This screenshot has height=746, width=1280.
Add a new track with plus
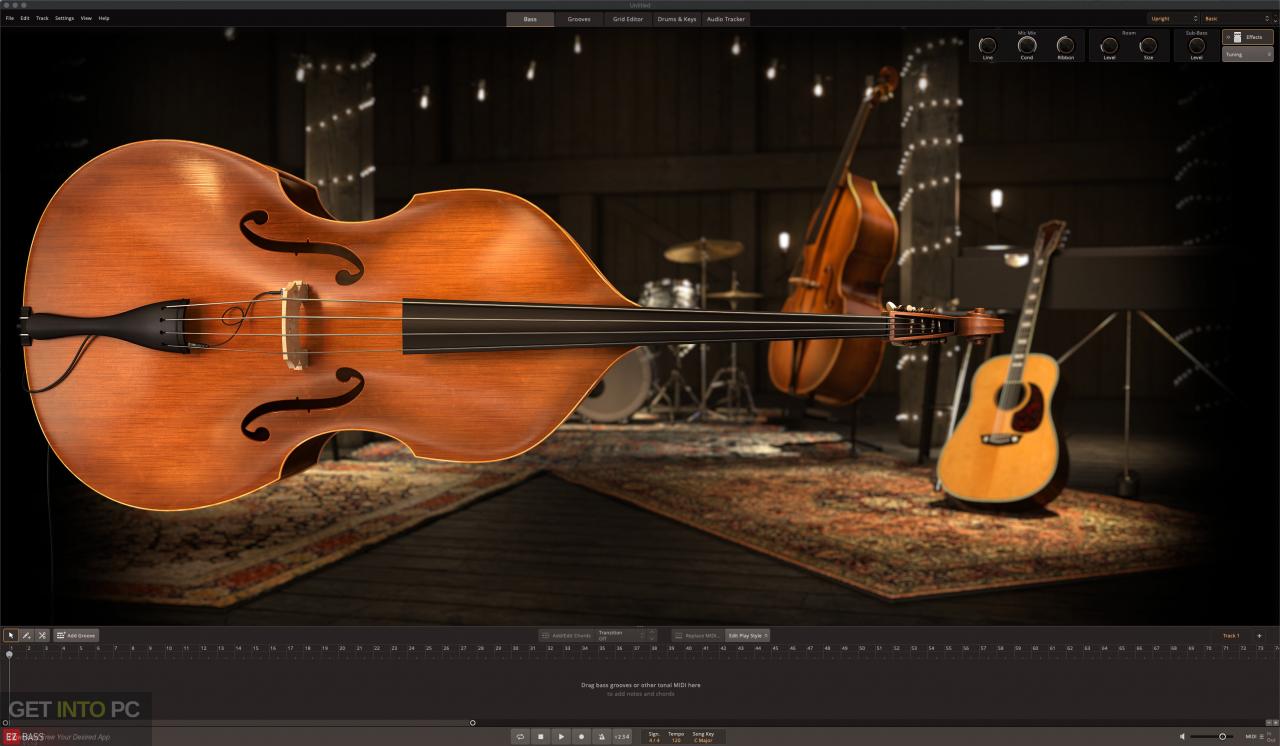(x=1259, y=635)
